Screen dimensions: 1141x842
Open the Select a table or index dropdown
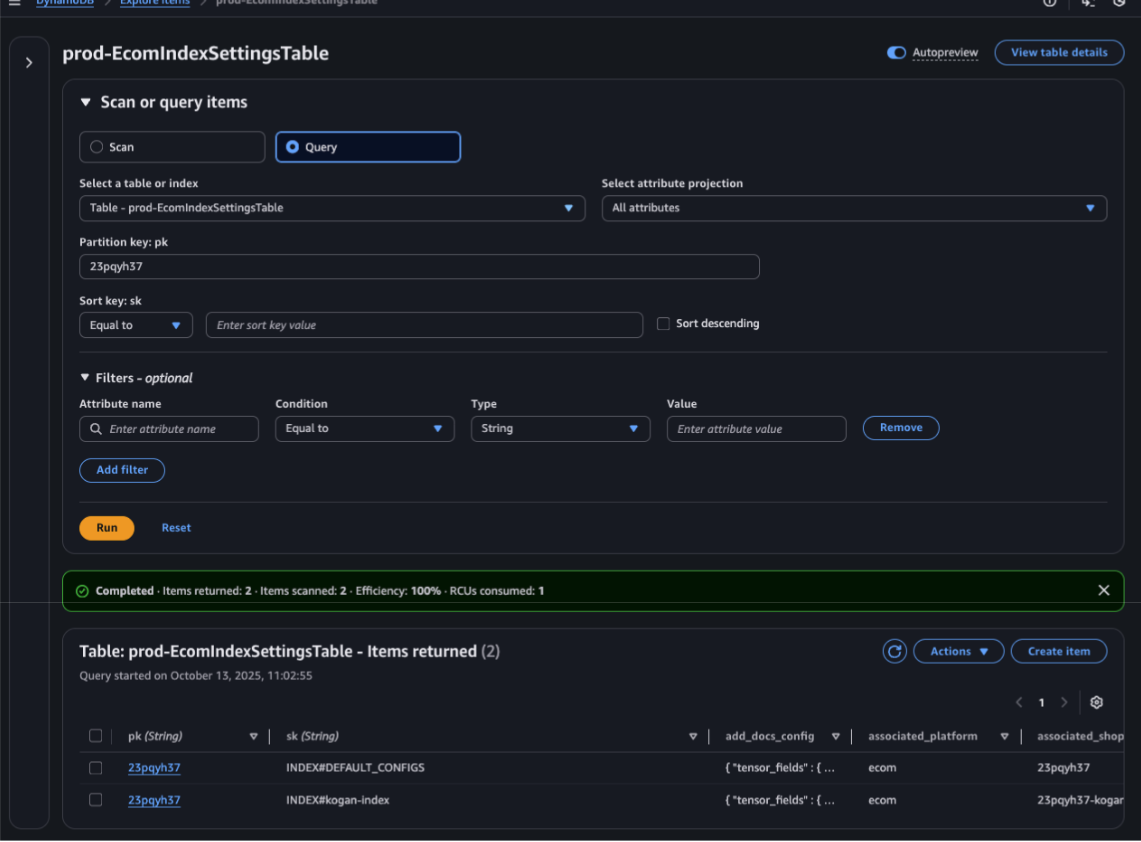click(x=331, y=208)
